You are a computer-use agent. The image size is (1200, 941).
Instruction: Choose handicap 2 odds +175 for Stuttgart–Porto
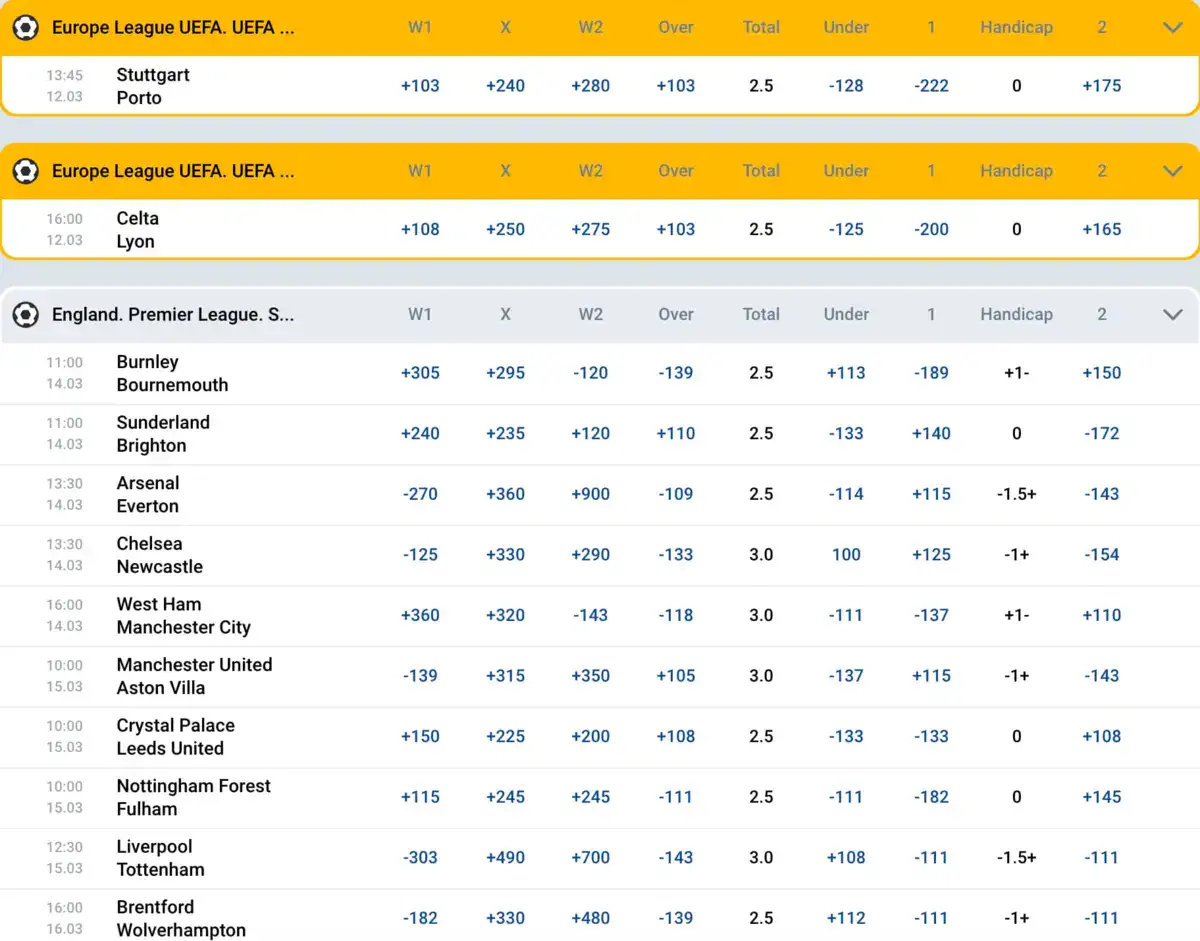coord(1101,86)
